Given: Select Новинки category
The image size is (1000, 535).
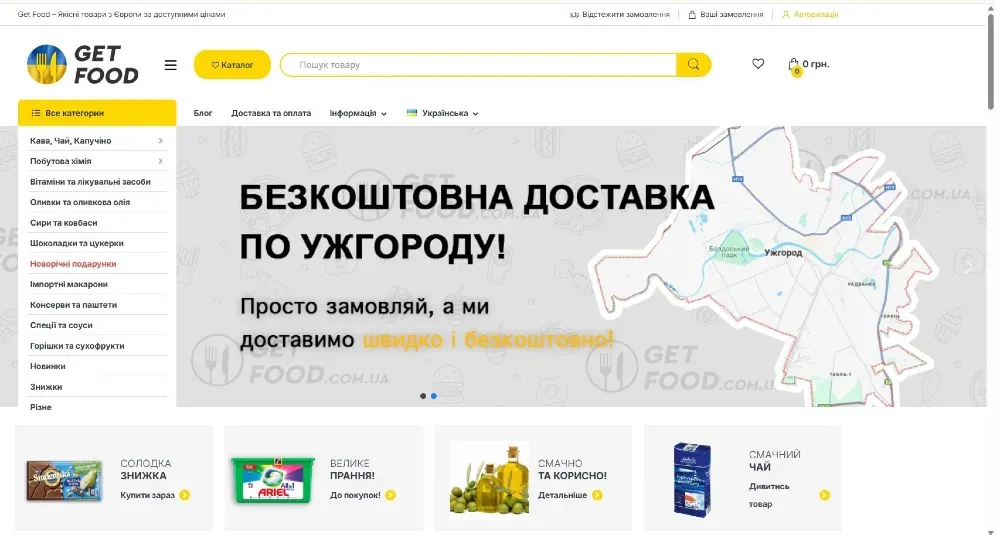Looking at the screenshot, I should pyautogui.click(x=48, y=366).
